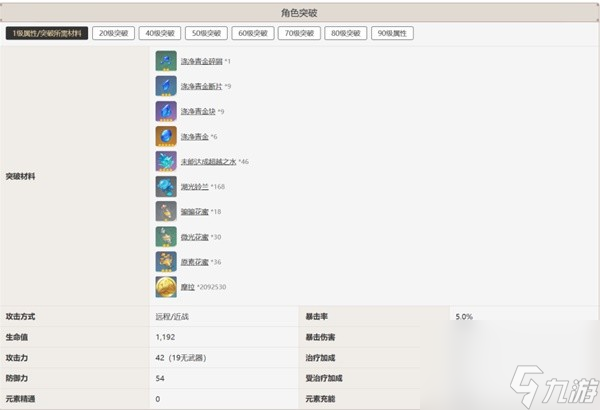Image resolution: width=600 pixels, height=410 pixels.
Task: Click the 防御力 label
Action: tap(17, 378)
